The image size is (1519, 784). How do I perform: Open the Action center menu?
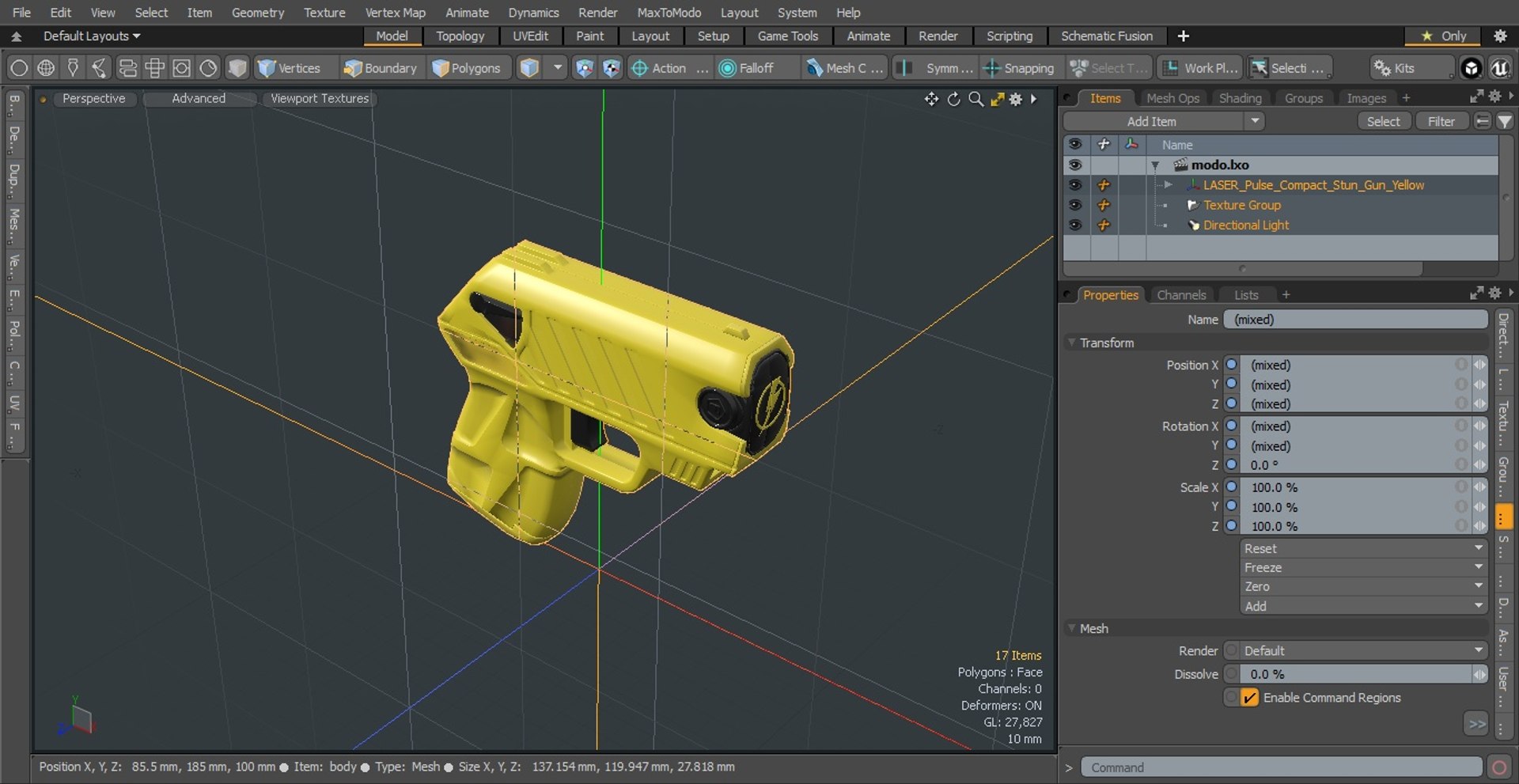coord(669,68)
